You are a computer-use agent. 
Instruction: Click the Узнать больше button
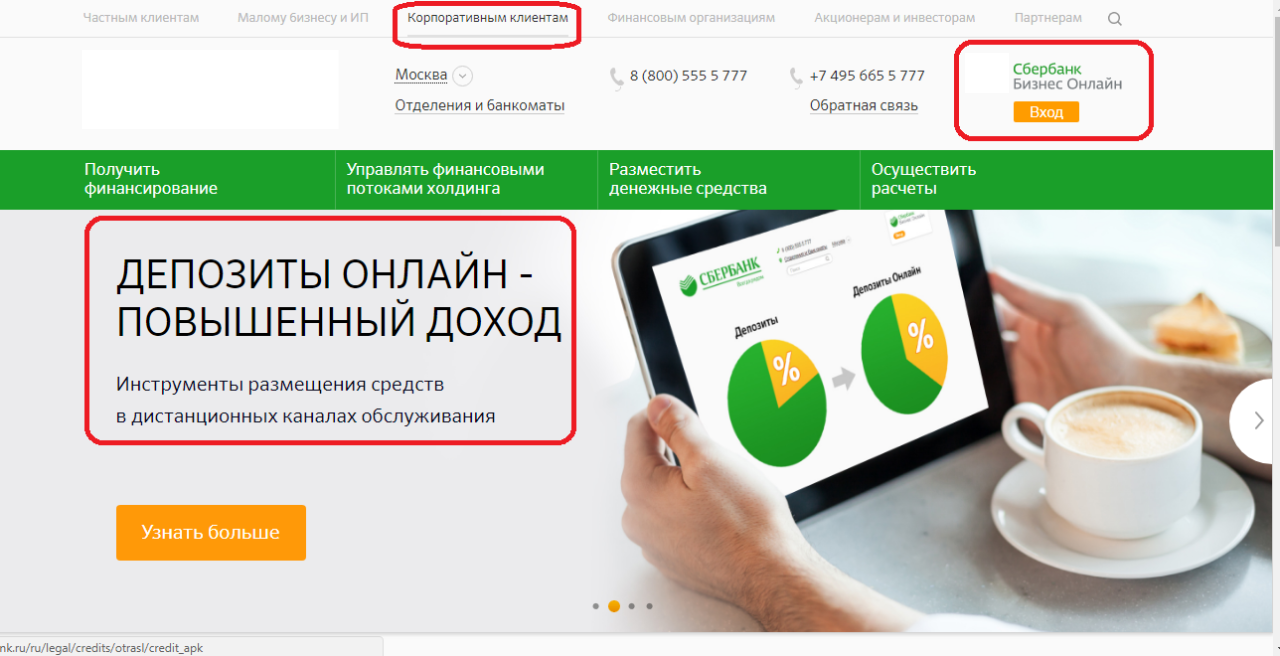(x=211, y=533)
